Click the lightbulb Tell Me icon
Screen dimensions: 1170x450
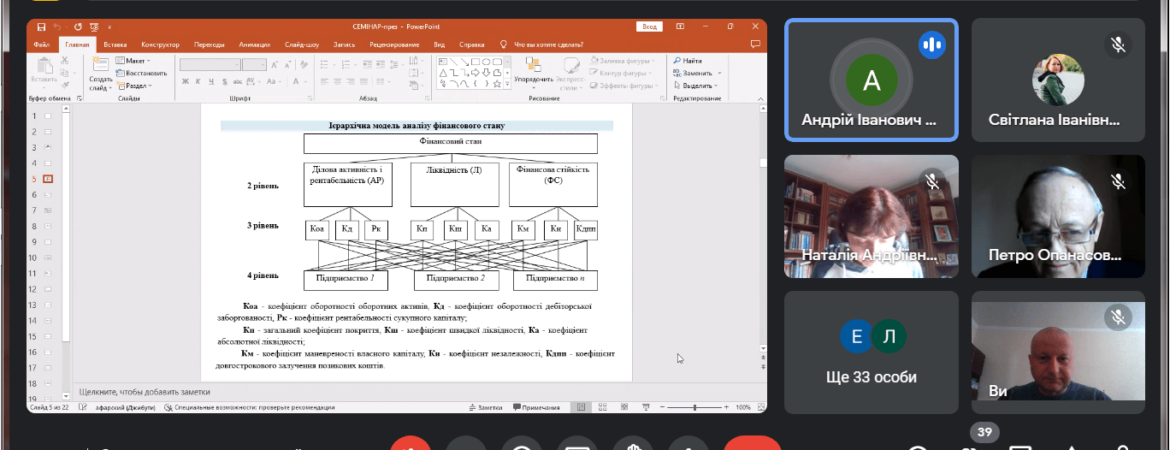pos(504,44)
